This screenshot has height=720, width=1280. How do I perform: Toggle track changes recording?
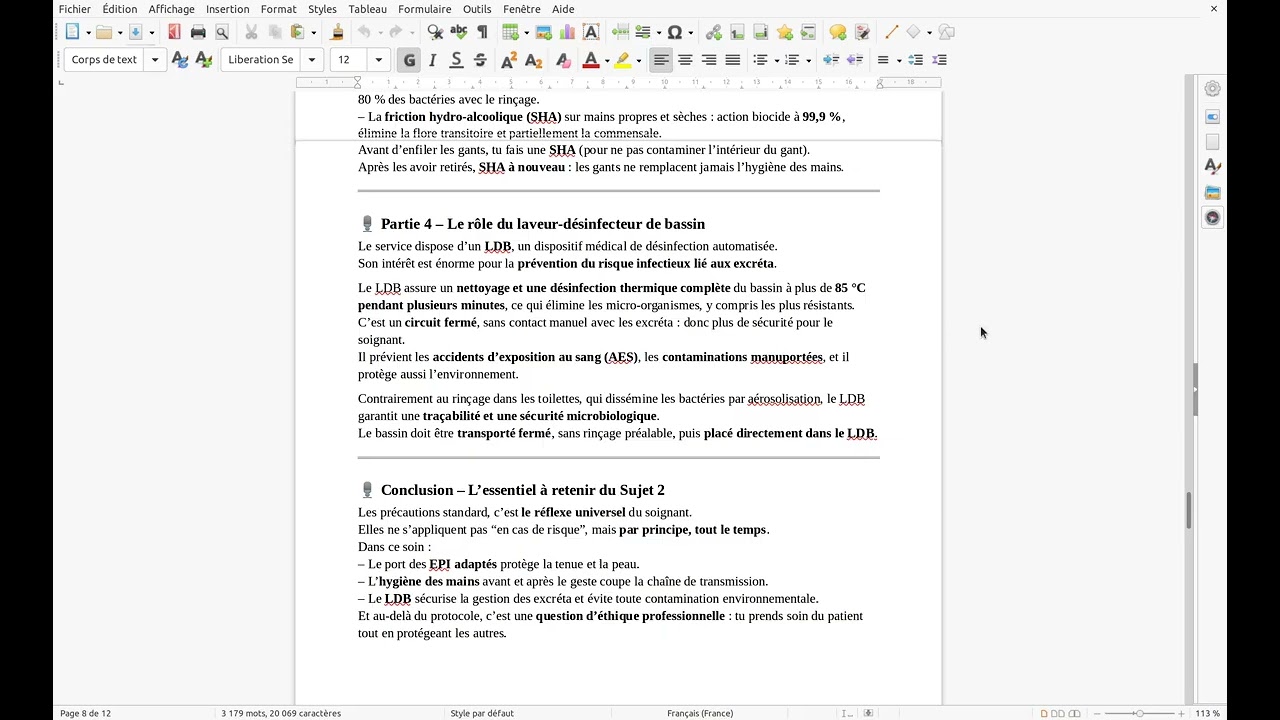[862, 32]
